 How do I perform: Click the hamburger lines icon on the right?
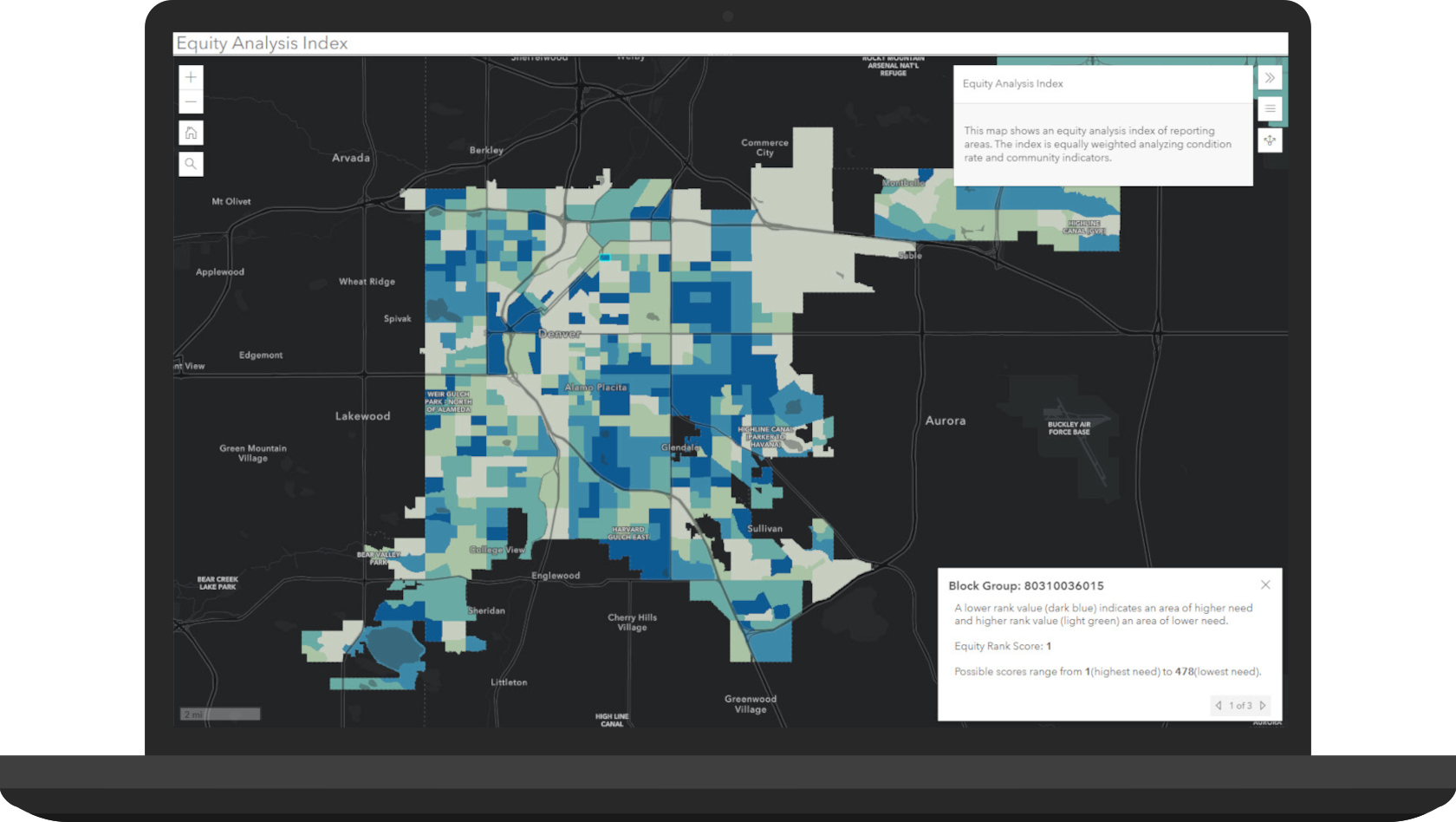(1270, 108)
